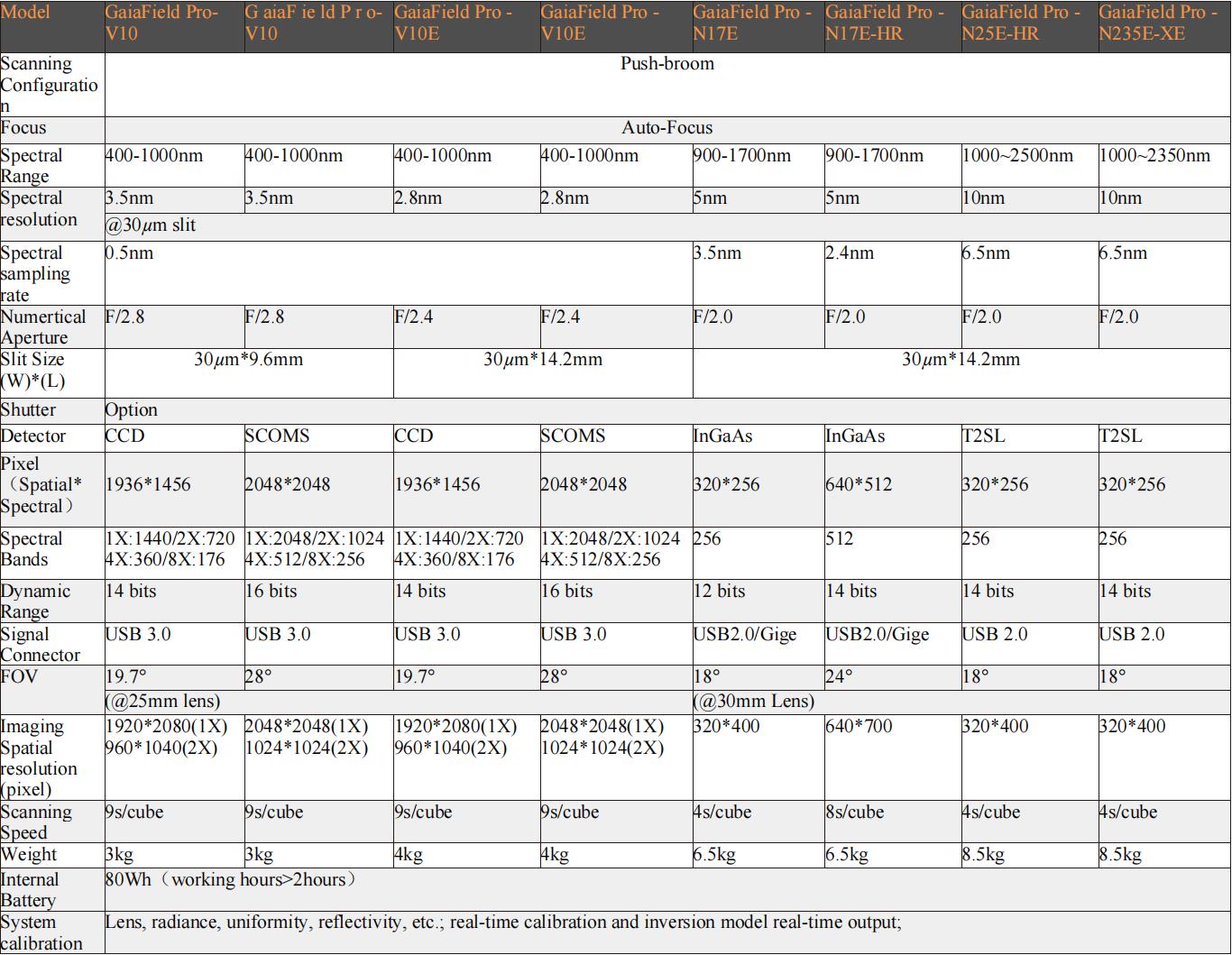The height and width of the screenshot is (955, 1232).
Task: Select the Option shutter value
Action: coord(132,410)
